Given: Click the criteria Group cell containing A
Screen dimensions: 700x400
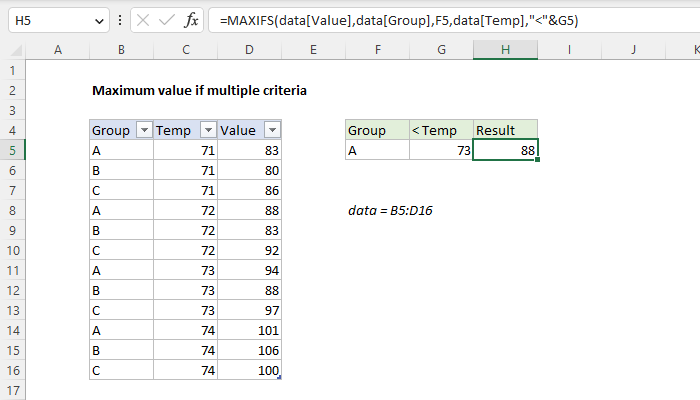Looking at the screenshot, I should pos(378,150).
